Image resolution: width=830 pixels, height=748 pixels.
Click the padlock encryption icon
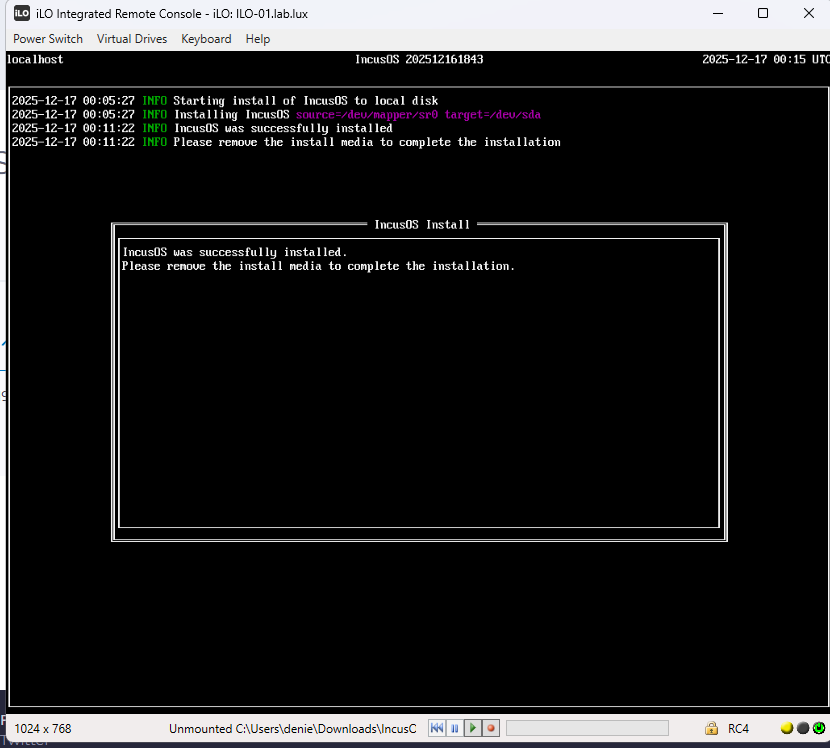point(711,729)
